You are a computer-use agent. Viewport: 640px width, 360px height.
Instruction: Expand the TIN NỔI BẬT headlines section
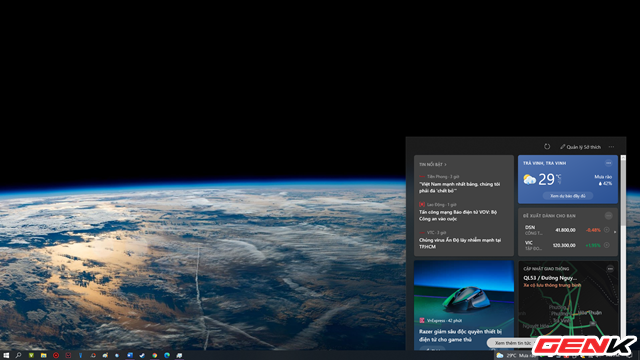(x=433, y=164)
